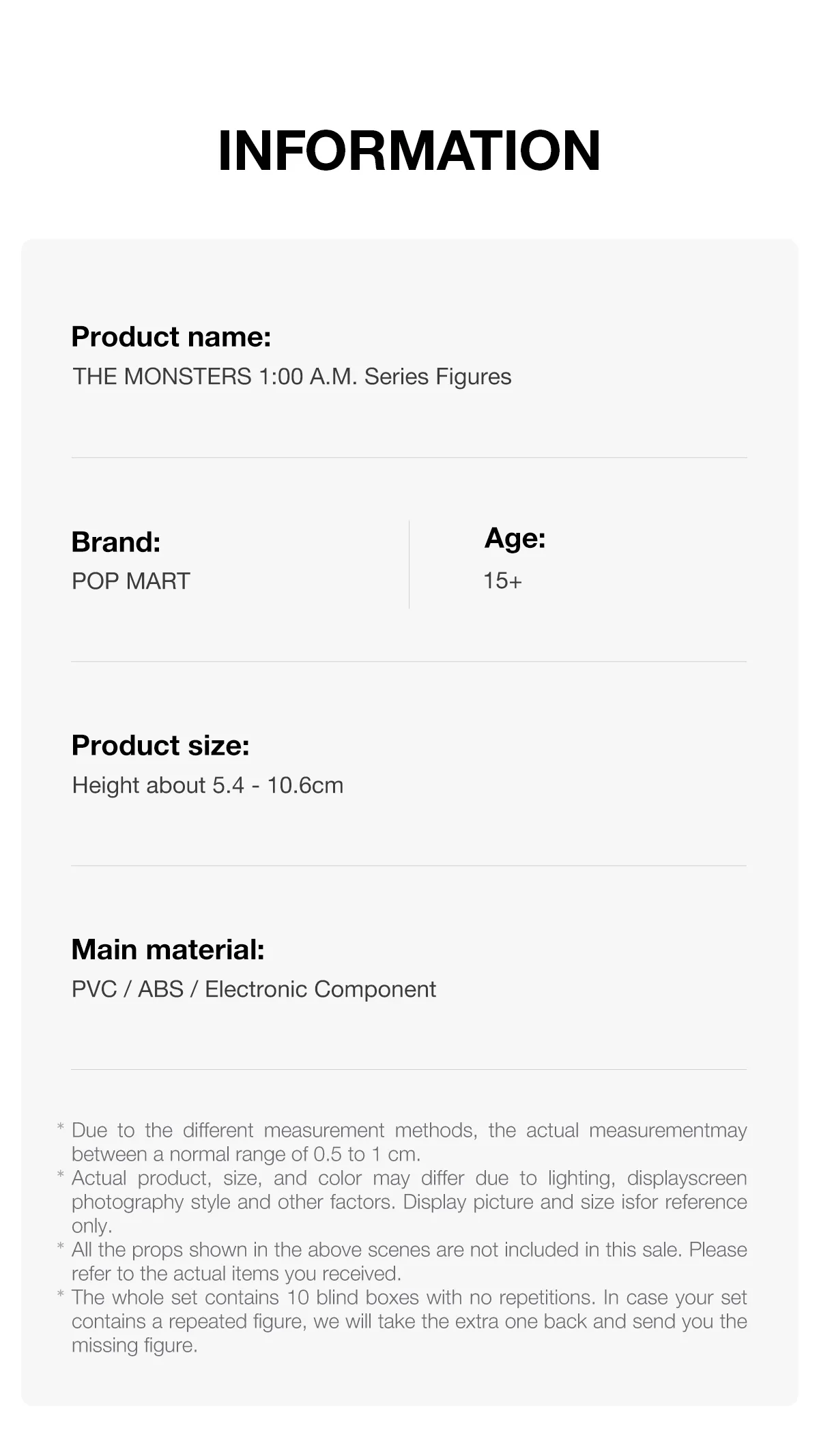The image size is (819, 1456).
Task: Click the THE MONSTERS 1:00 A.M. Series Figures text
Action: 292,377
